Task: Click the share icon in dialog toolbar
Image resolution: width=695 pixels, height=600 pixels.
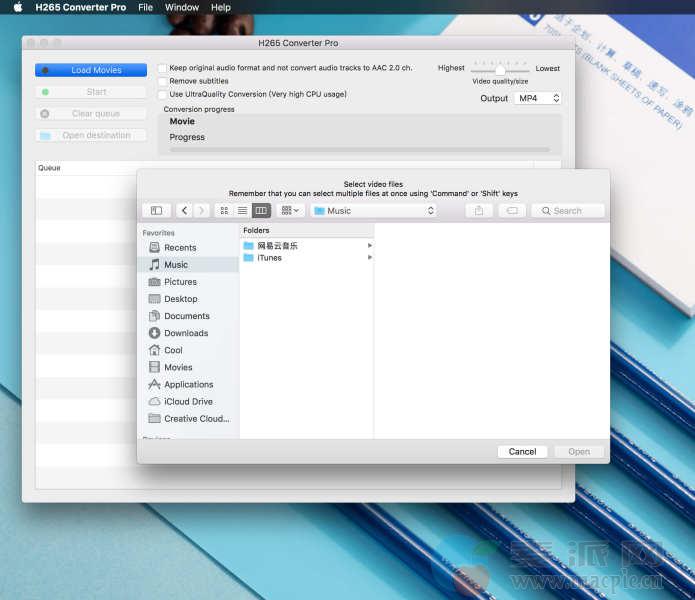Action: click(478, 211)
